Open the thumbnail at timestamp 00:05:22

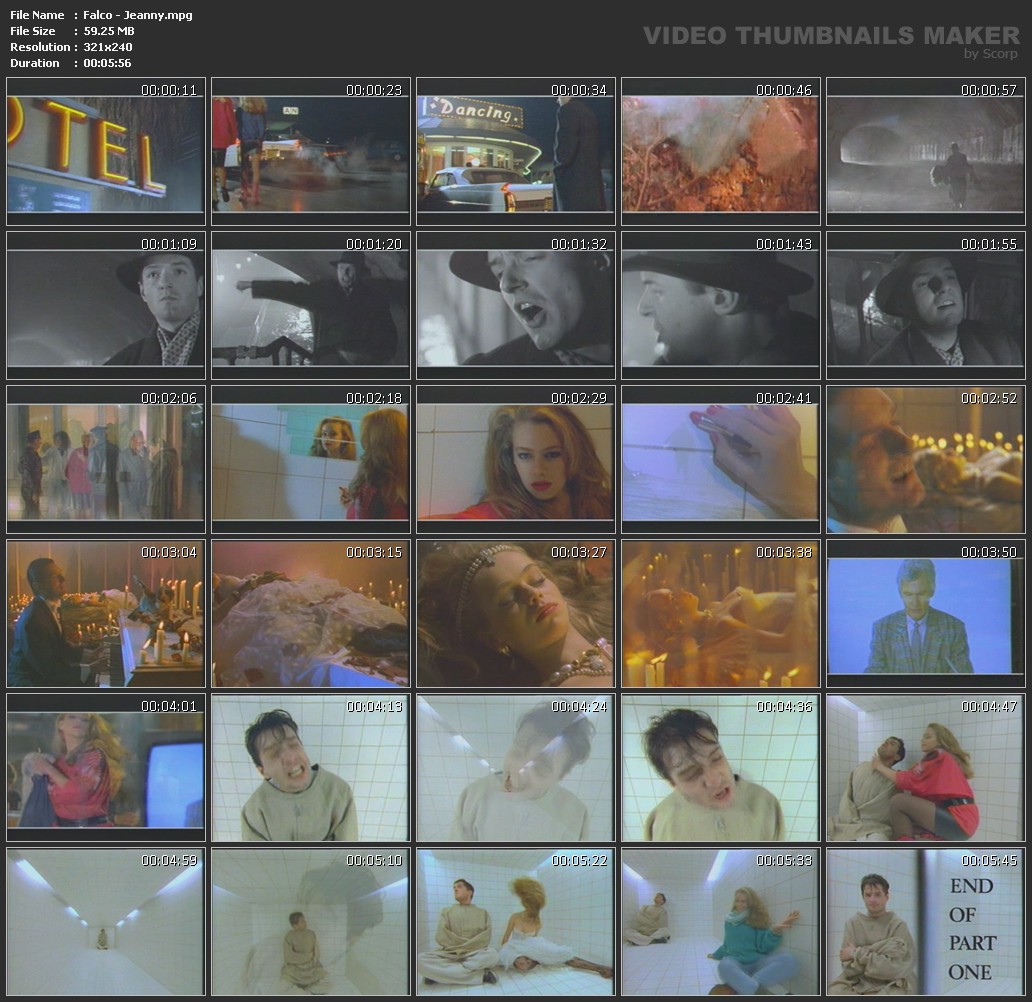click(516, 922)
